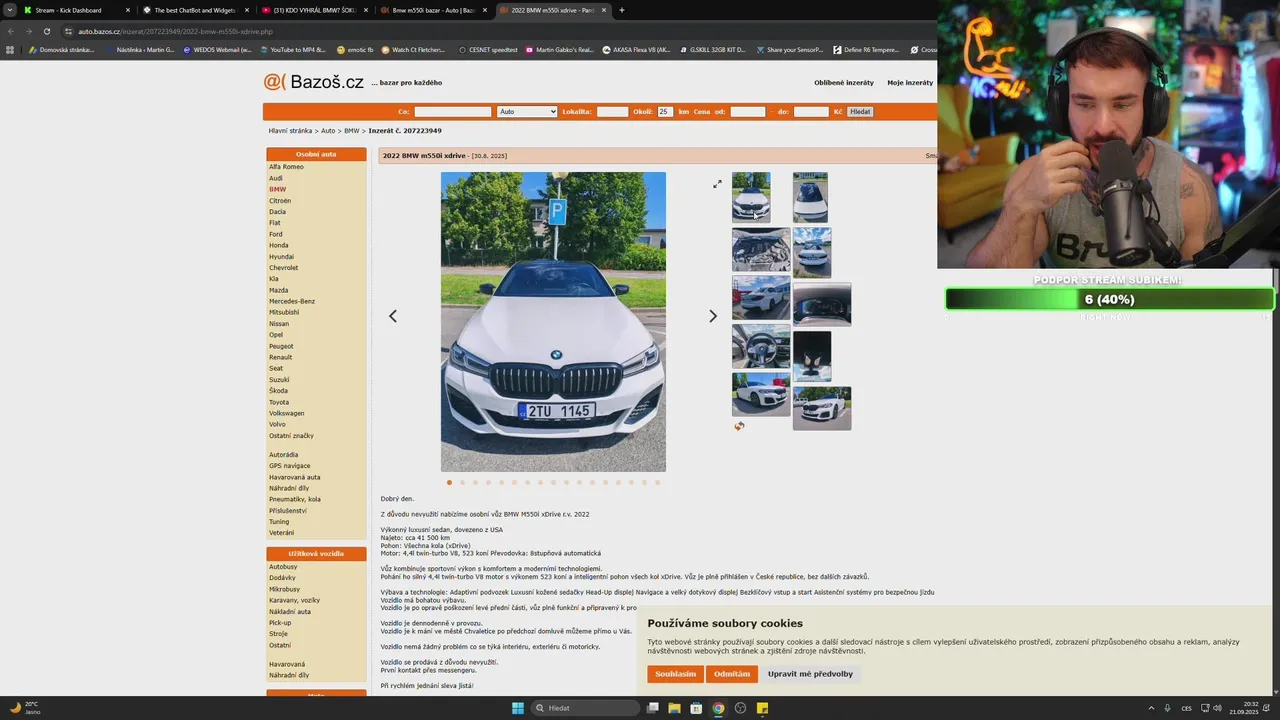The width and height of the screenshot is (1280, 720).
Task: Accept cookies with the Souhlasím button
Action: 676,674
